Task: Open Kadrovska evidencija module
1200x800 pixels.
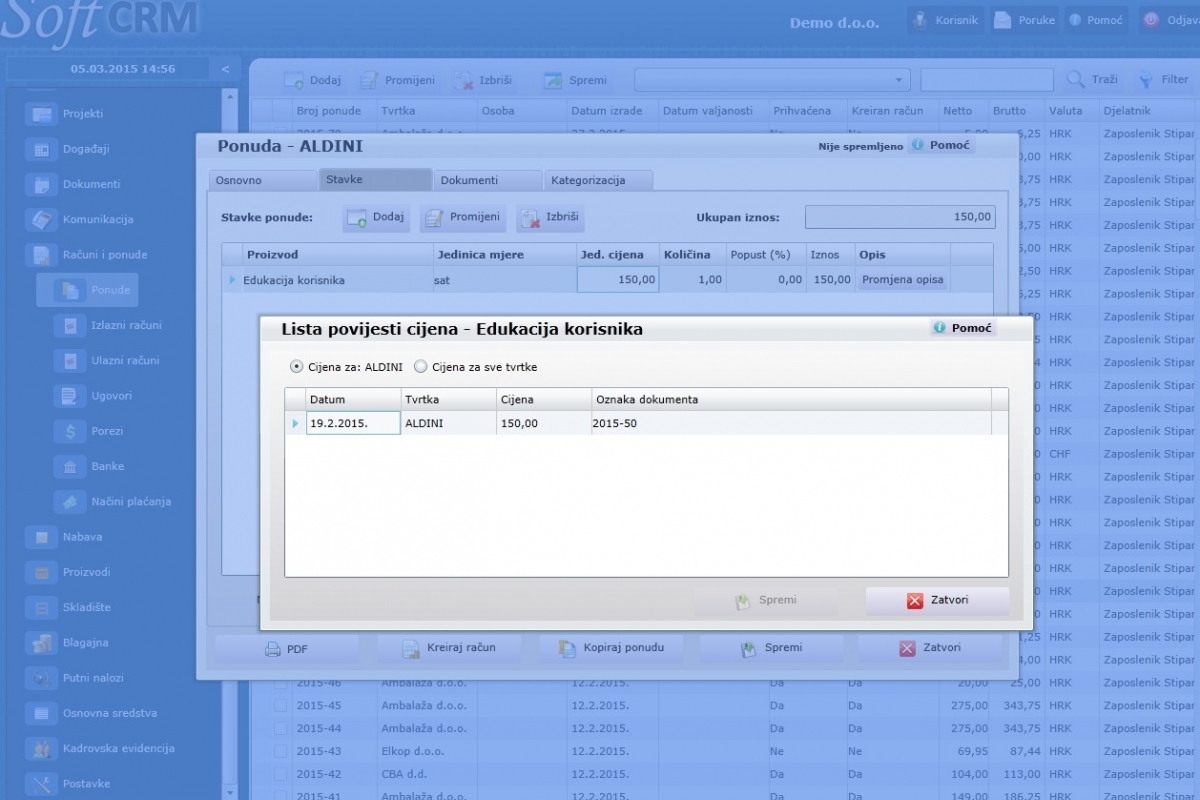Action: pyautogui.click(x=102, y=748)
